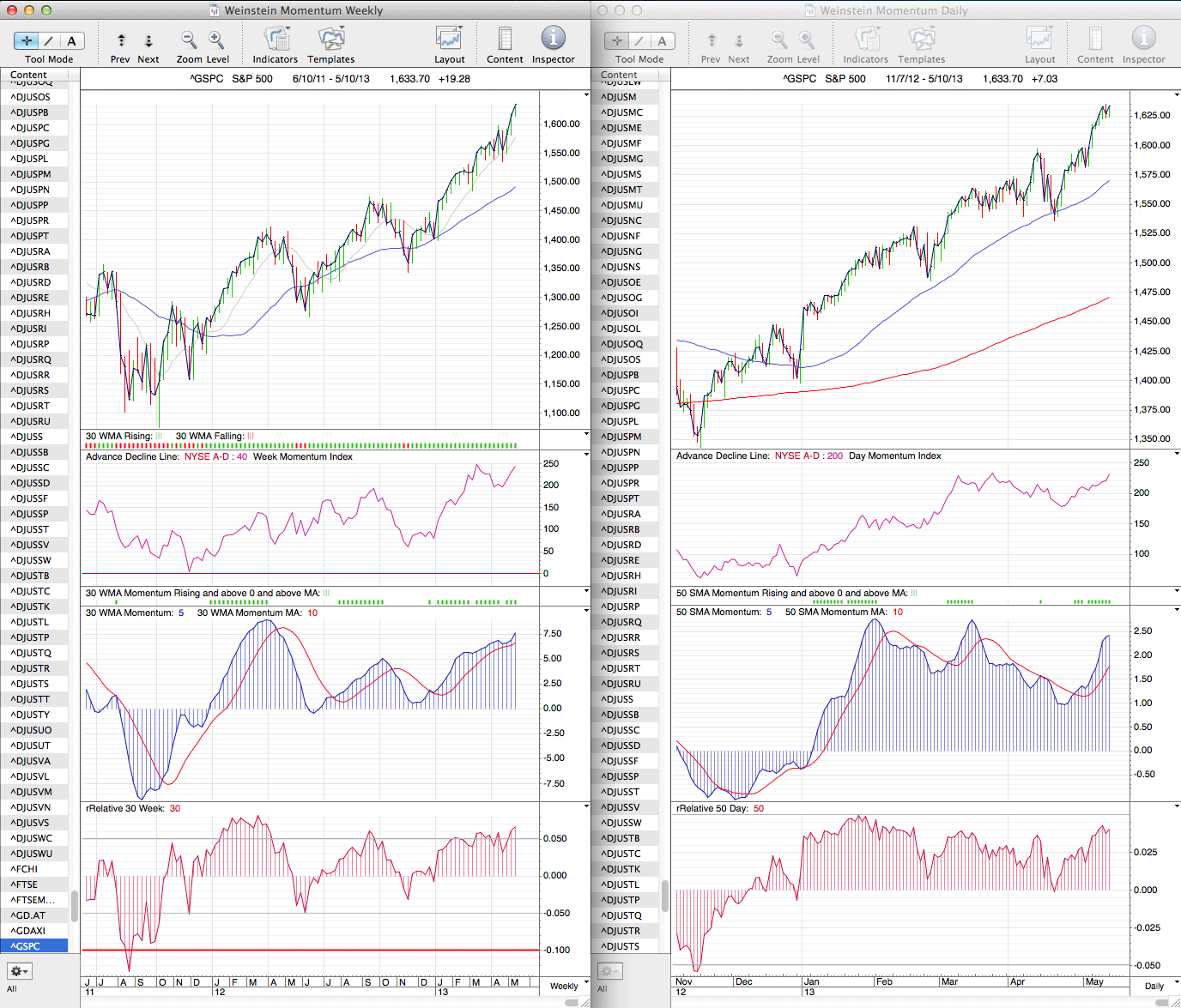Select line drawing tool in Weekly window

coord(50,40)
